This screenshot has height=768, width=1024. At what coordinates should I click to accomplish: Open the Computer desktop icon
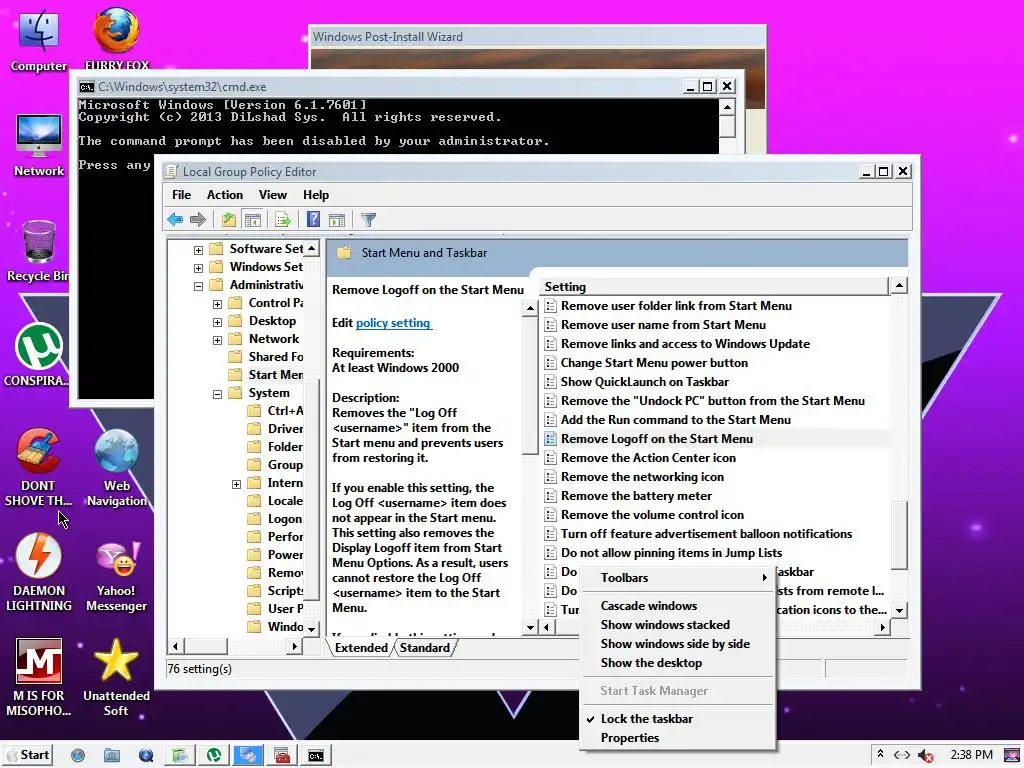pyautogui.click(x=39, y=39)
